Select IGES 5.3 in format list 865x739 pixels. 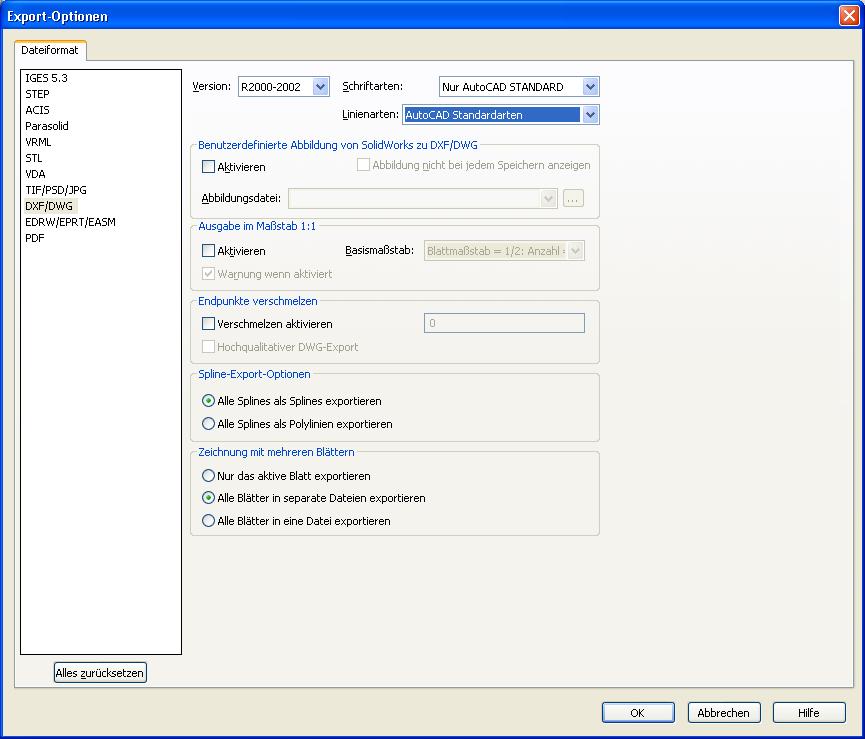46,78
